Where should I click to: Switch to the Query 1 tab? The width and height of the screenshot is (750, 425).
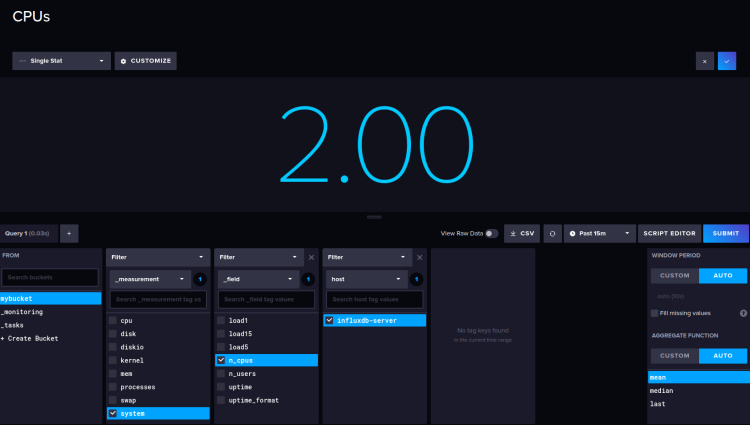(29, 233)
